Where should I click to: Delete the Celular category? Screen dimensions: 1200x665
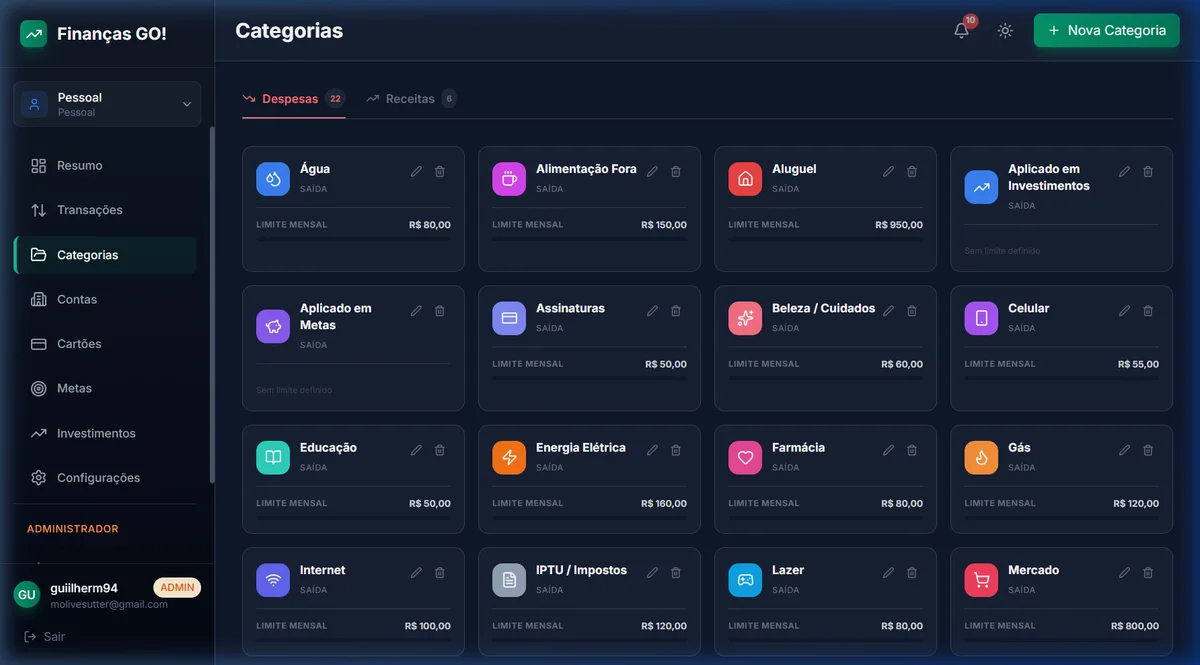tap(1148, 311)
